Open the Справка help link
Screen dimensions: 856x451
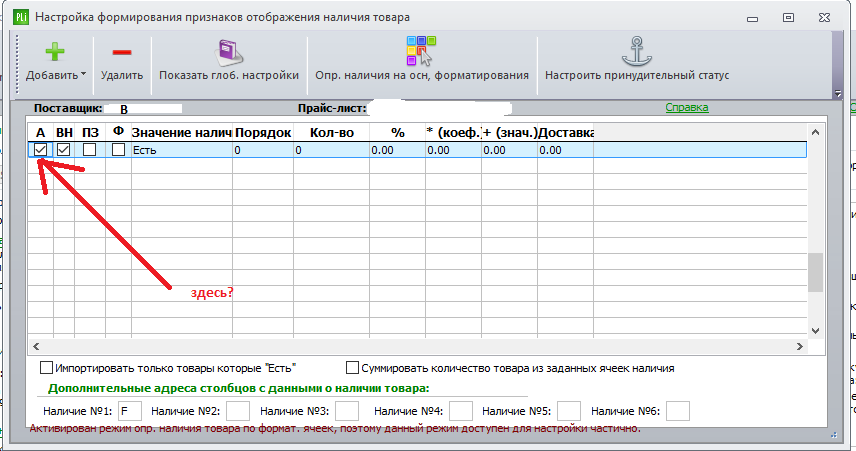687,108
